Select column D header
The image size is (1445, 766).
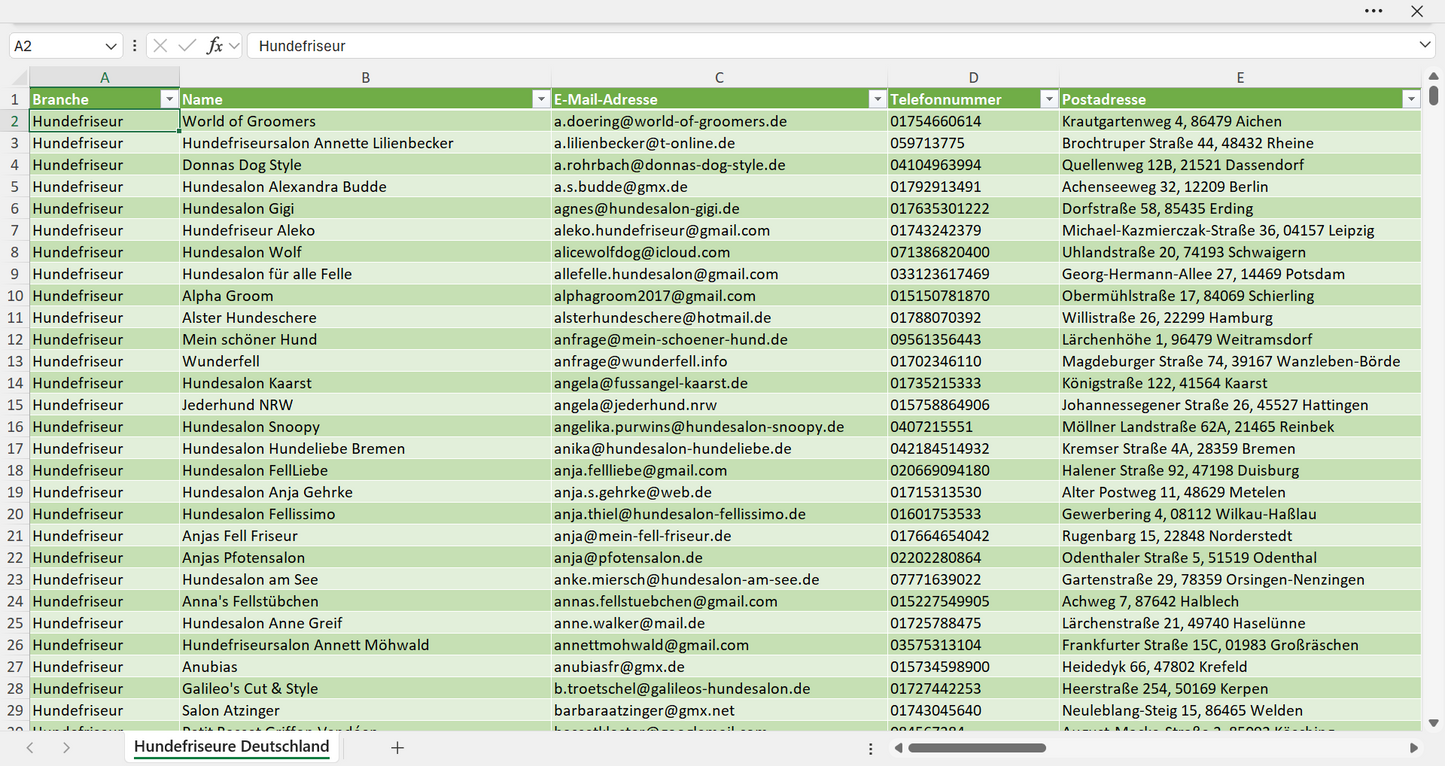(x=974, y=77)
